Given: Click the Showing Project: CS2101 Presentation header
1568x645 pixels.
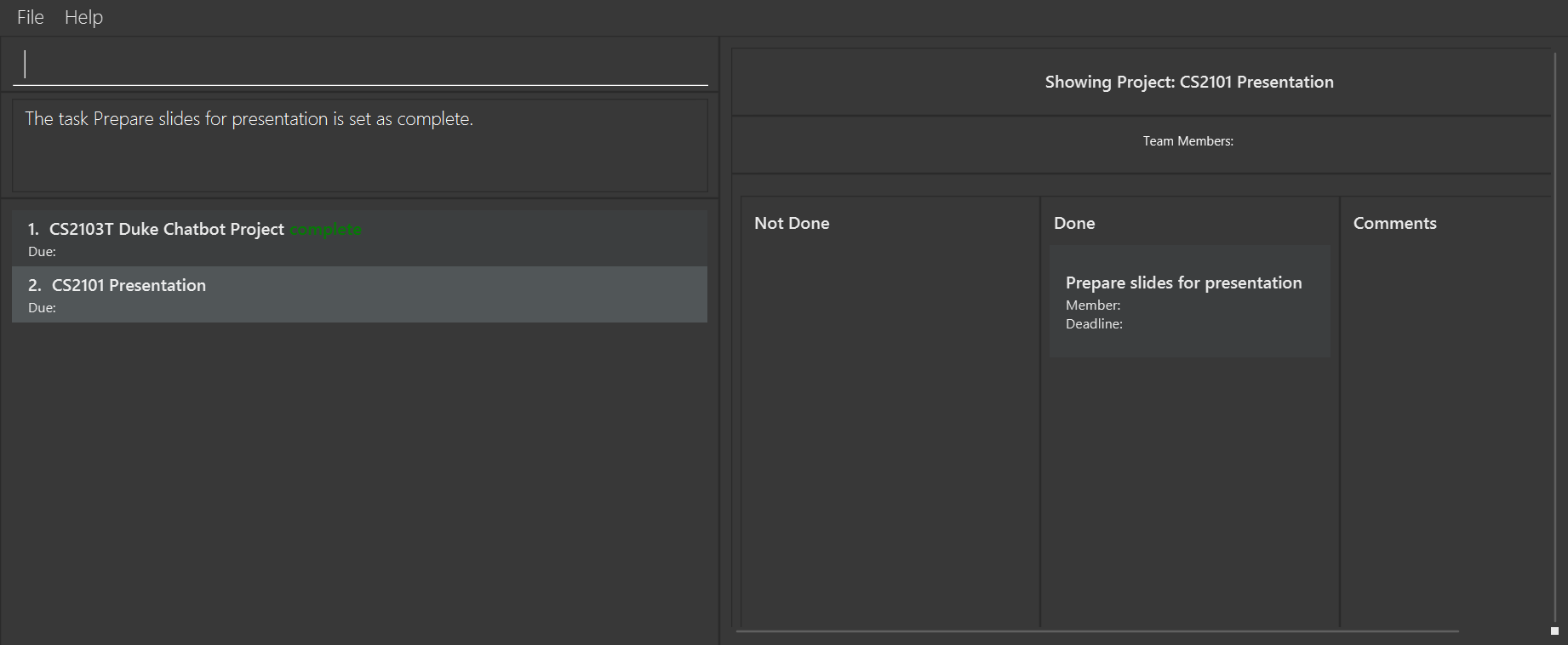Looking at the screenshot, I should click(1189, 82).
